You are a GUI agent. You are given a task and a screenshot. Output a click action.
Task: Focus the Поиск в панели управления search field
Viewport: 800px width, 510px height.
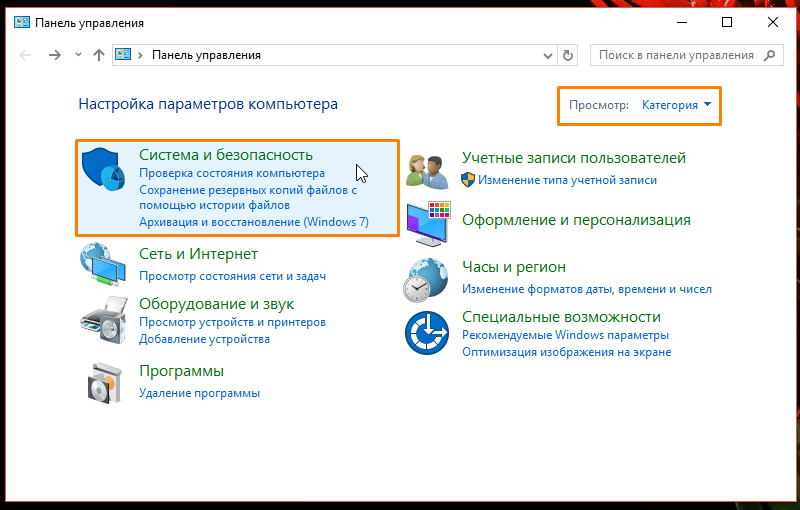686,55
